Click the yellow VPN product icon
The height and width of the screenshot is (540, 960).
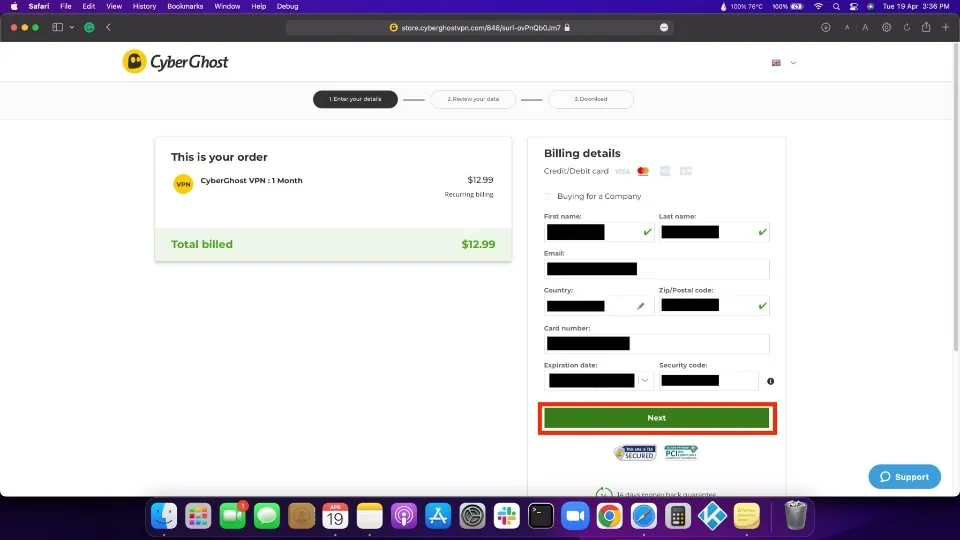(x=183, y=184)
